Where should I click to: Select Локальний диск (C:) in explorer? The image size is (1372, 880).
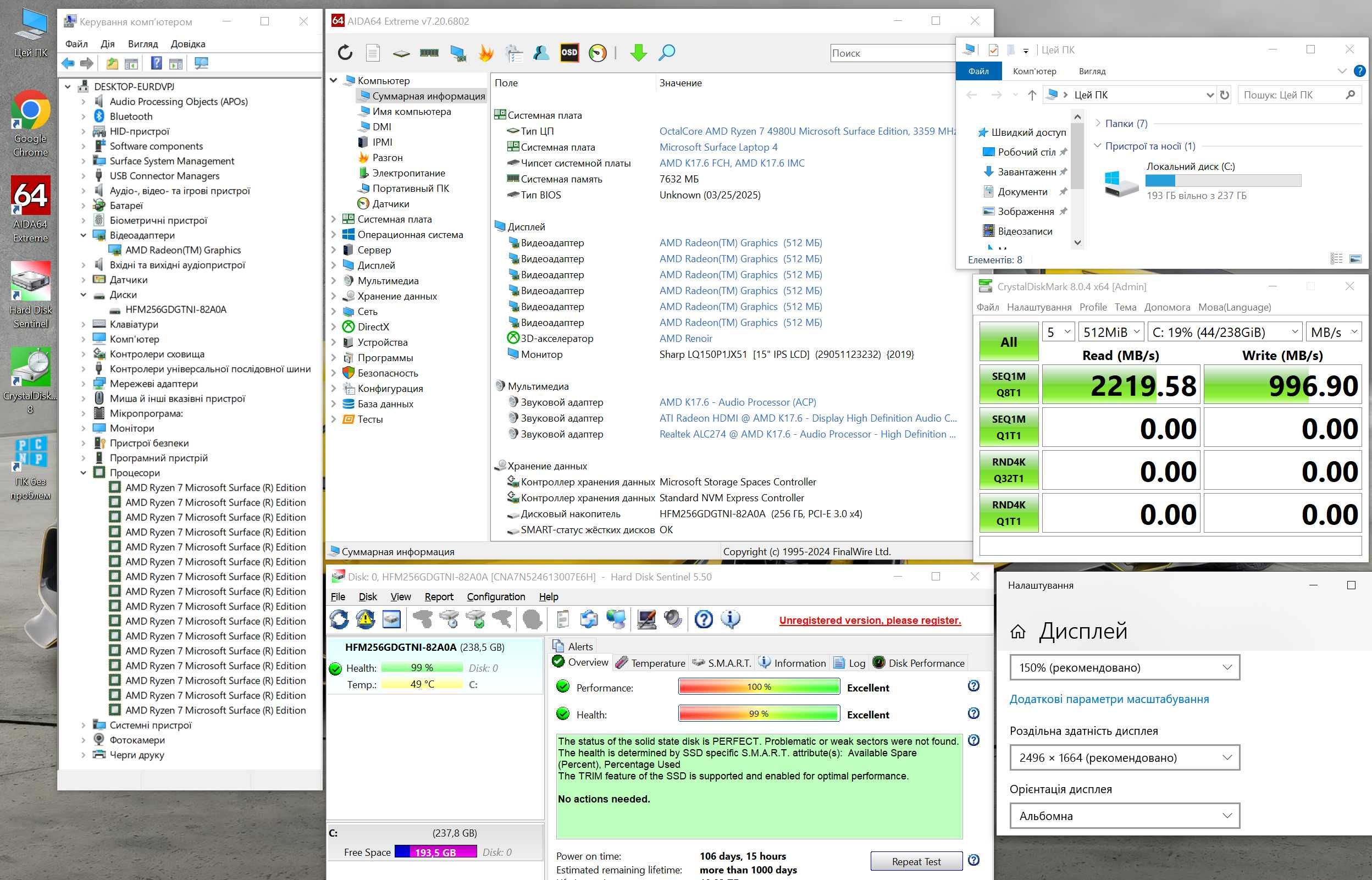coord(1202,181)
